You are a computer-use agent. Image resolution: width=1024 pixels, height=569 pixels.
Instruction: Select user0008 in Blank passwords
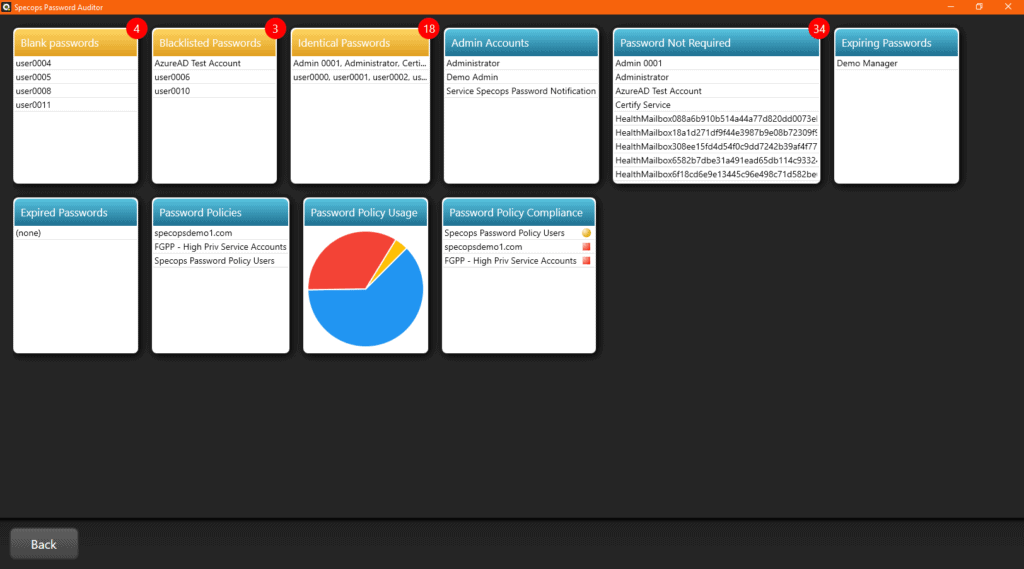coord(76,91)
